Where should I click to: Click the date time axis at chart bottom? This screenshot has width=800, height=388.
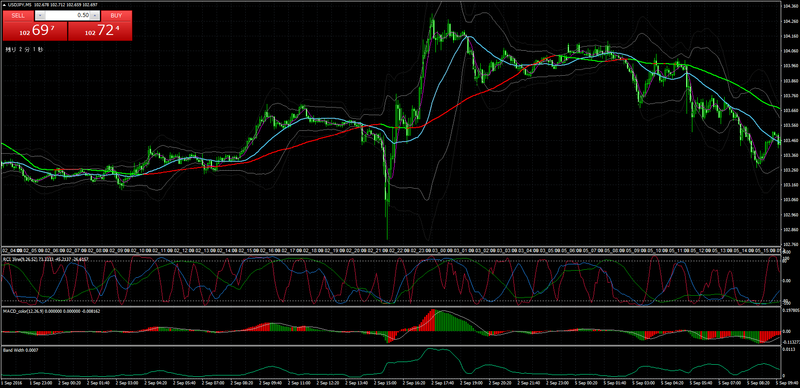390,381
